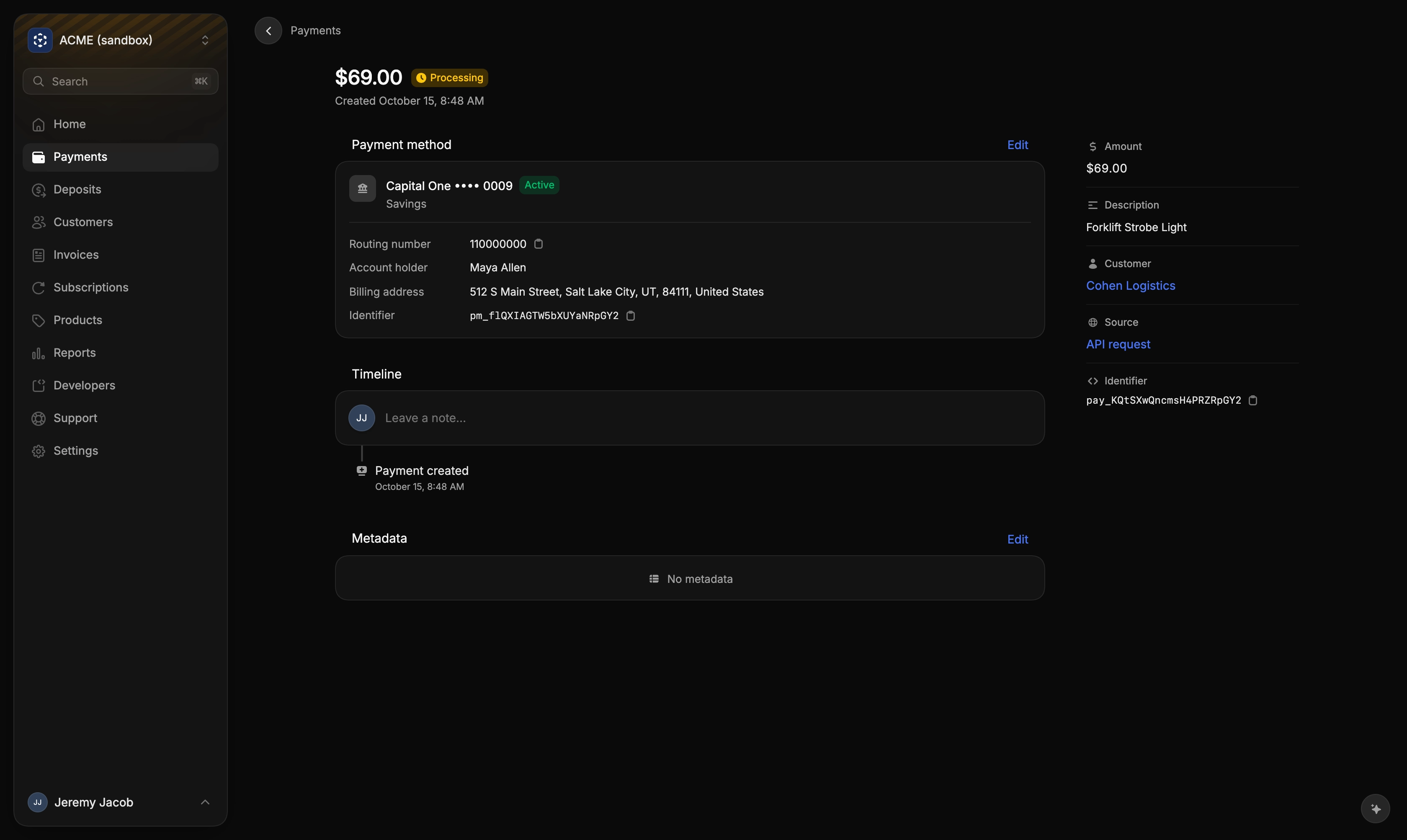Open the Cohen Logistics customer link

pos(1130,286)
